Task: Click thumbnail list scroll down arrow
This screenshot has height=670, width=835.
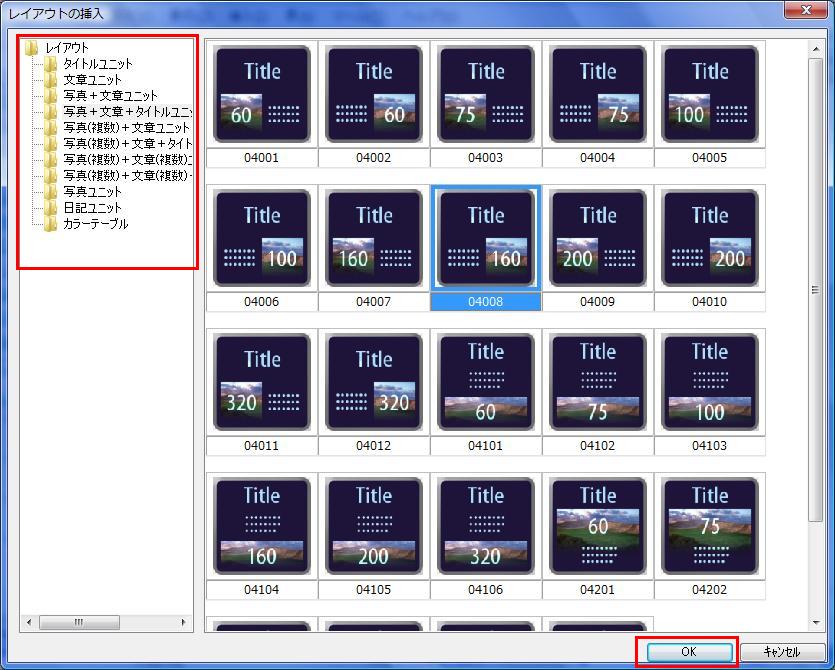Action: (x=816, y=622)
